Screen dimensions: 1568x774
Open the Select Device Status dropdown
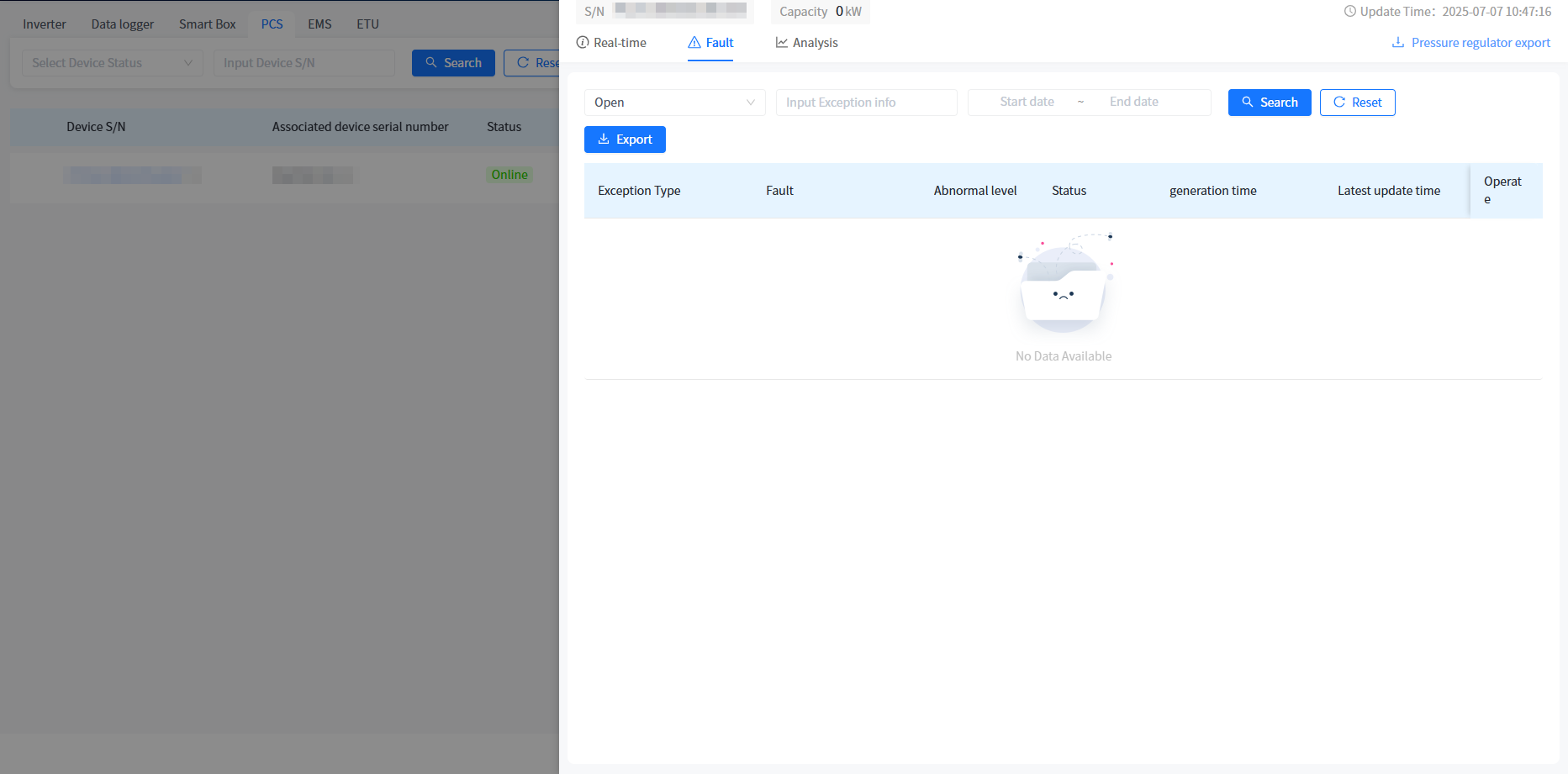point(112,63)
